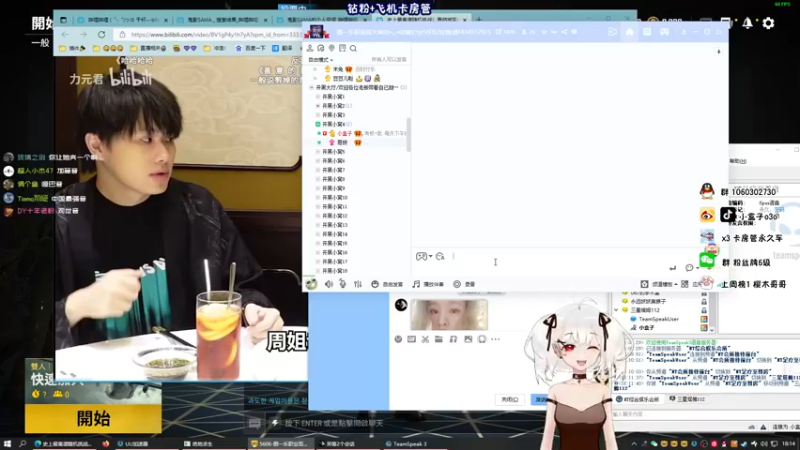800x450 pixels.
Task: Expand the 开黑小窝1 channel
Action: [x=318, y=96]
